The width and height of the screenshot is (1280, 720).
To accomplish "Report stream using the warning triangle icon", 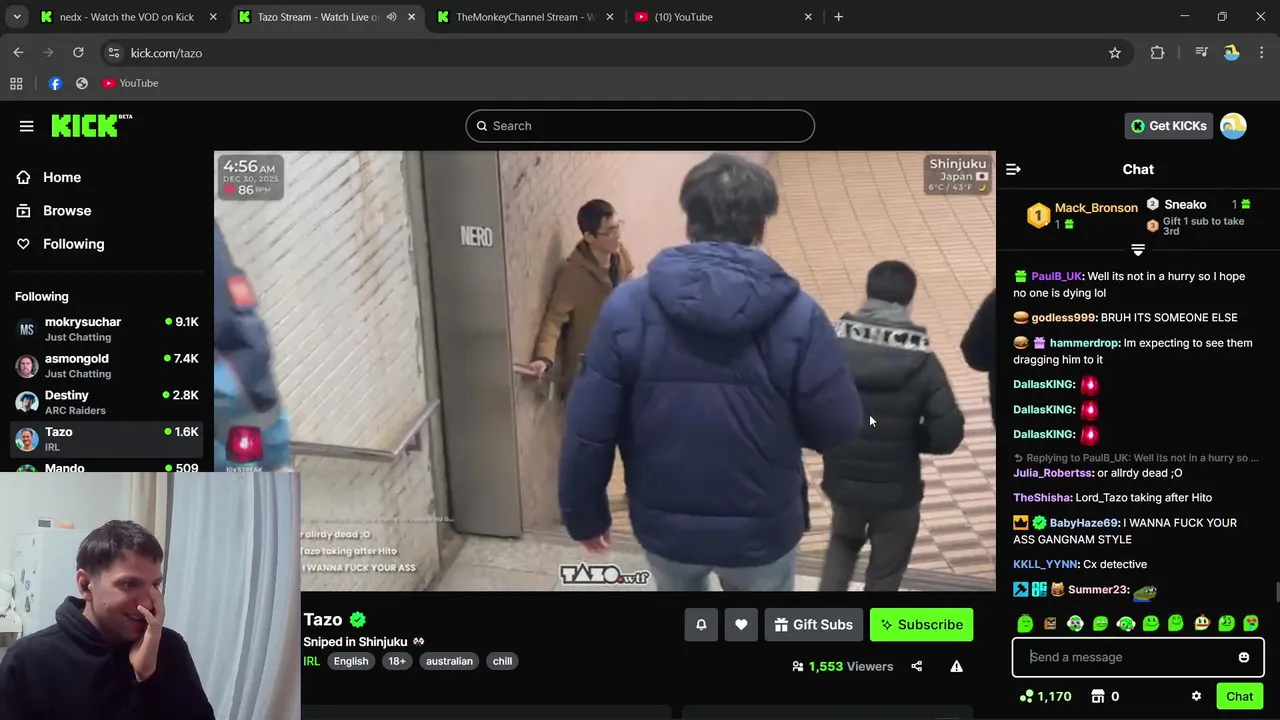I will tap(956, 666).
